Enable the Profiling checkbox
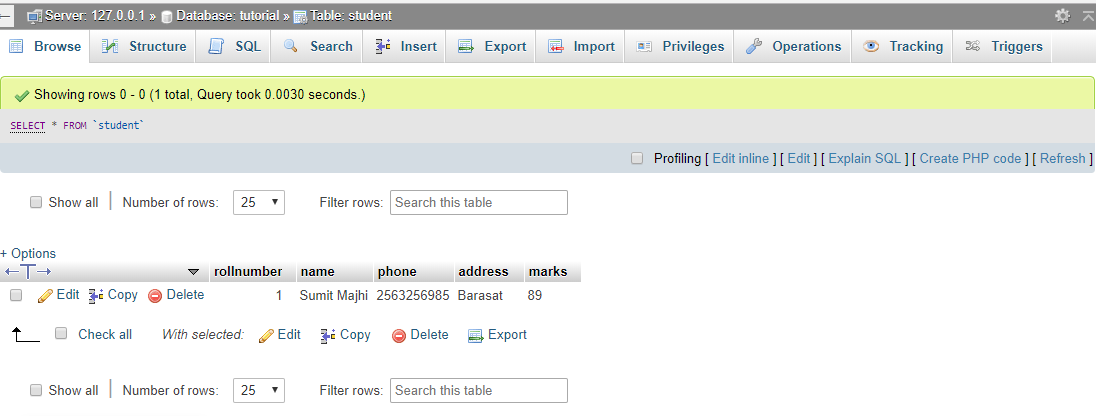Image resolution: width=1096 pixels, height=416 pixels. [637, 158]
